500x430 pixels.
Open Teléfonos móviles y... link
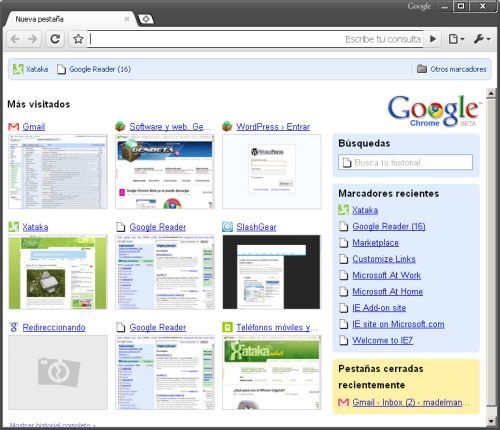pyautogui.click(x=277, y=327)
